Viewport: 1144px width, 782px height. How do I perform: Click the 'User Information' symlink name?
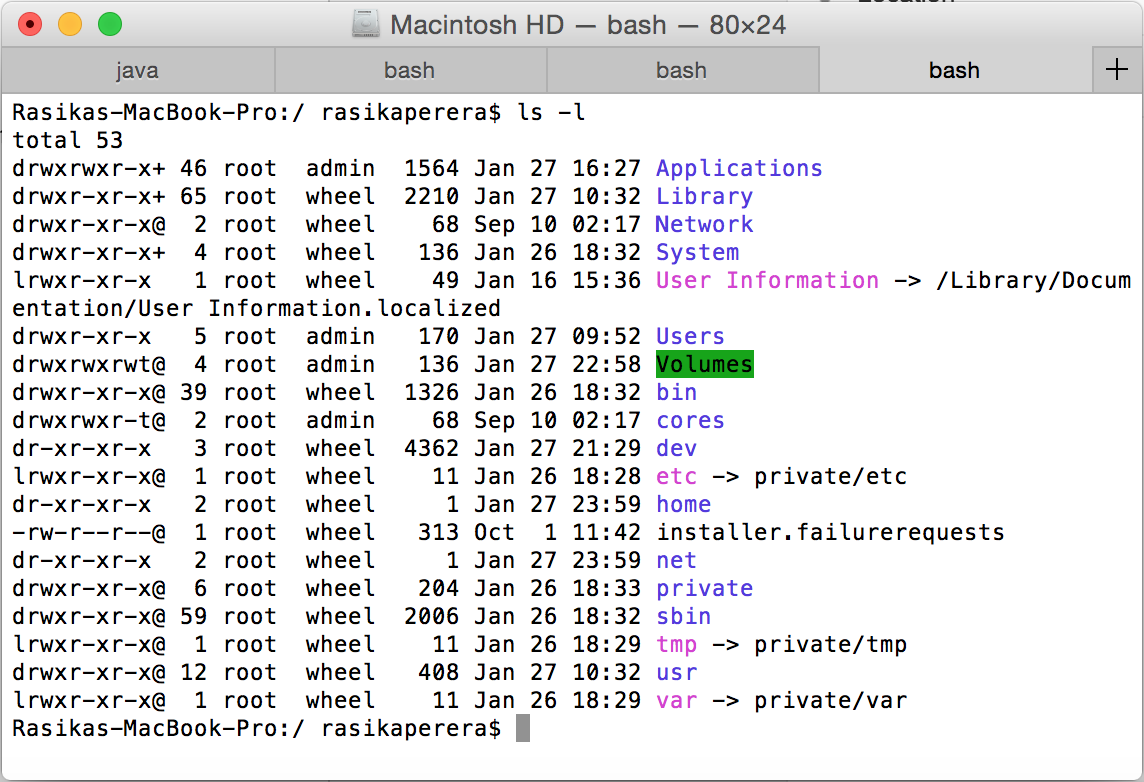[768, 280]
